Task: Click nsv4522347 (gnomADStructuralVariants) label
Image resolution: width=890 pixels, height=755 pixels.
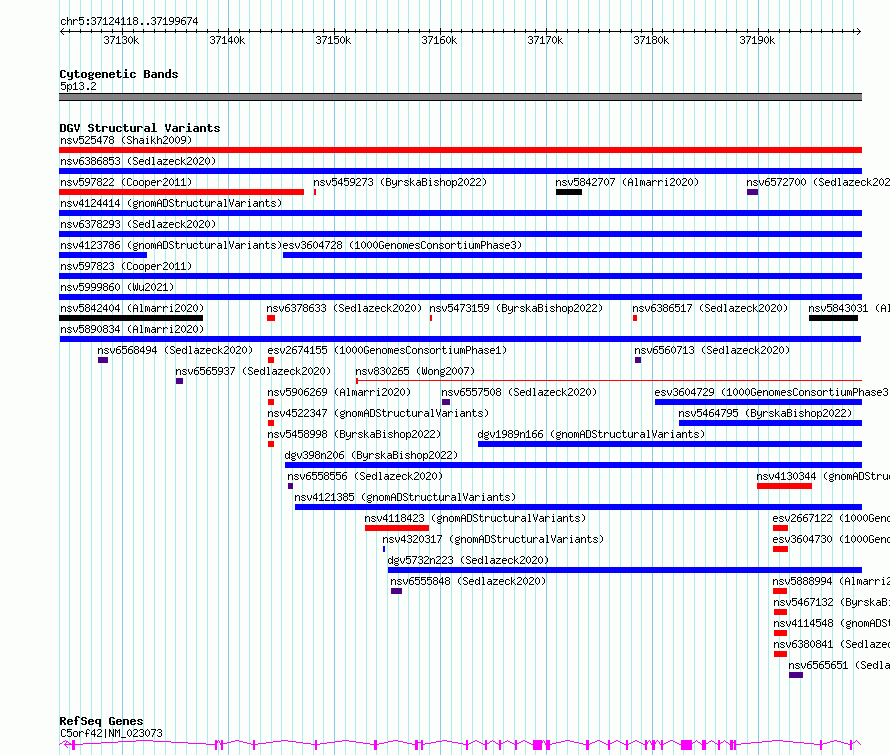Action: click(378, 413)
